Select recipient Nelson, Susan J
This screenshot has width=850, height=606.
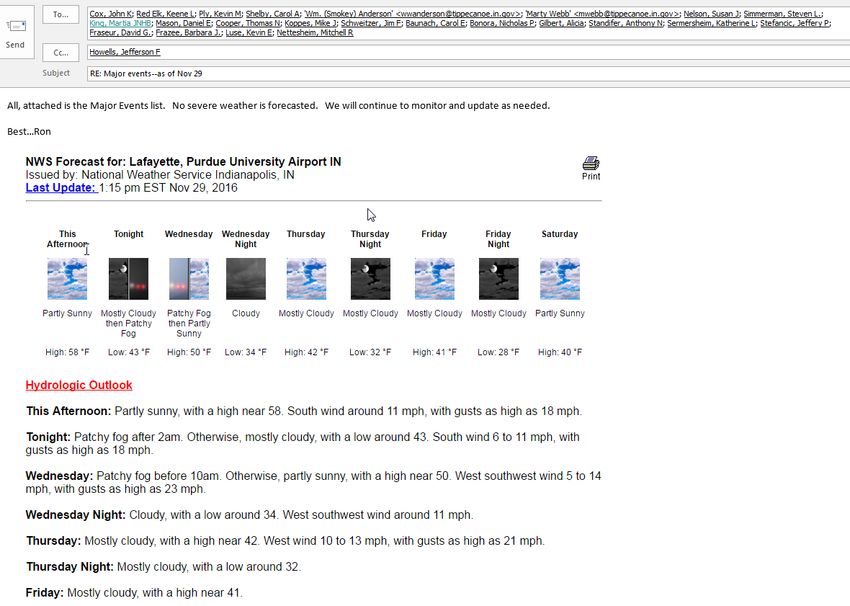[711, 14]
